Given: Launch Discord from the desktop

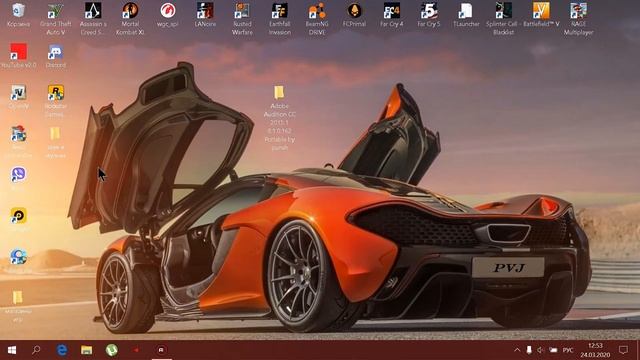Looking at the screenshot, I should pyautogui.click(x=56, y=52).
